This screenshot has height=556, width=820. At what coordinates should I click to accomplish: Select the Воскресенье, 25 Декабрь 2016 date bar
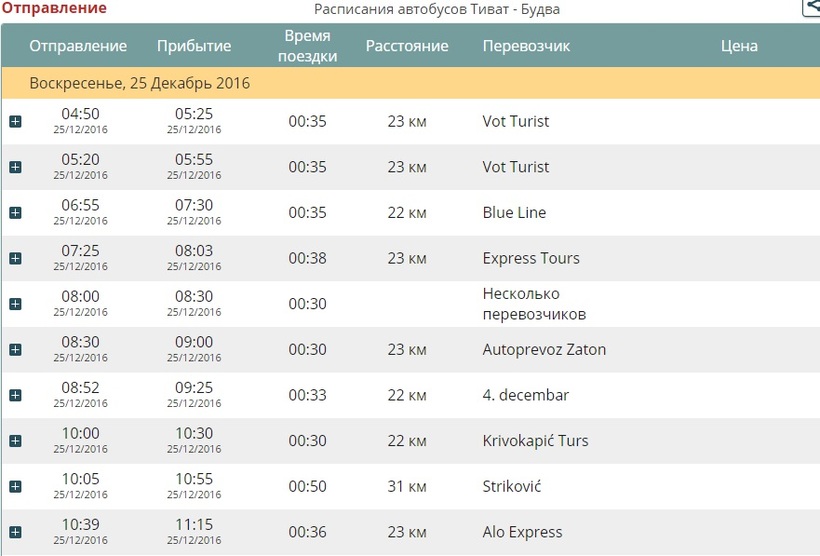pyautogui.click(x=140, y=83)
